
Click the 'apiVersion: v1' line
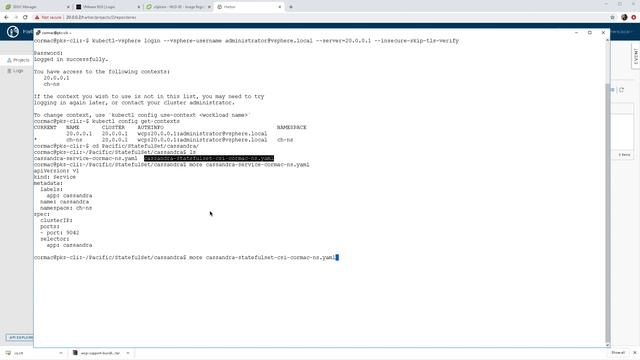(x=56, y=171)
